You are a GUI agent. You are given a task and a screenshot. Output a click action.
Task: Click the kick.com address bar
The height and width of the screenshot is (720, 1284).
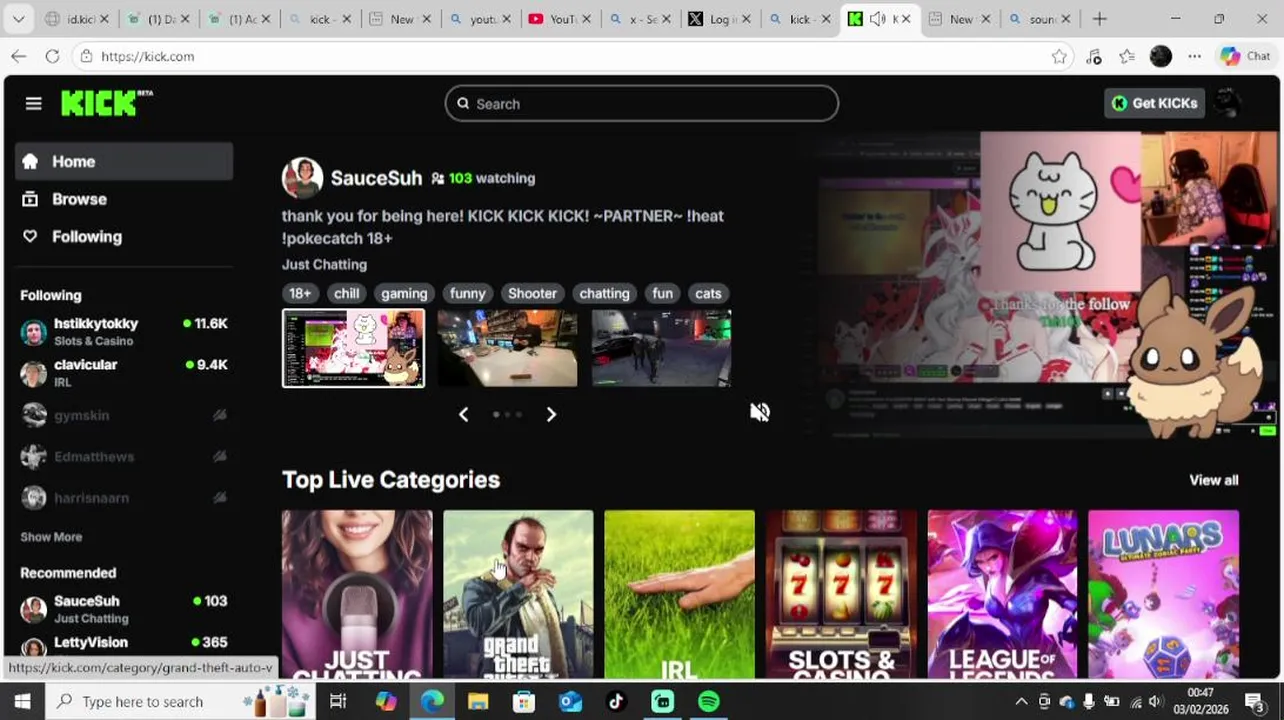pyautogui.click(x=560, y=56)
